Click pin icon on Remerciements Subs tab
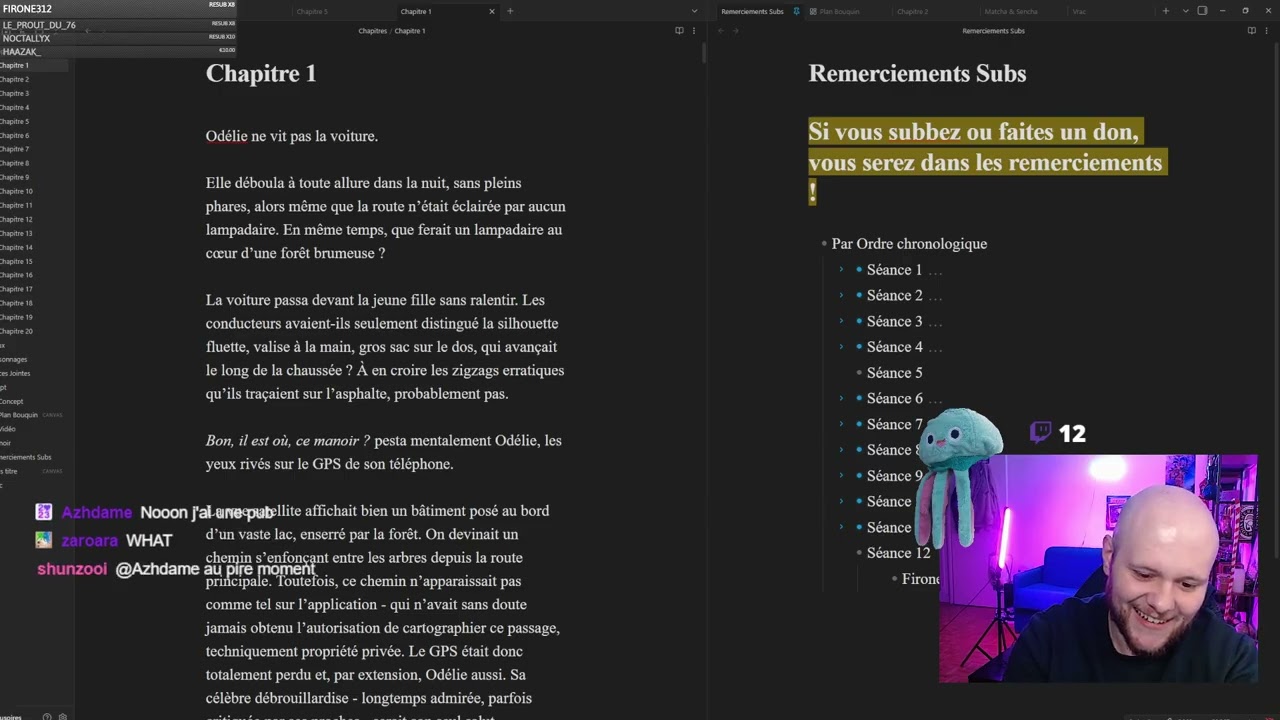The height and width of the screenshot is (720, 1280). click(x=796, y=11)
